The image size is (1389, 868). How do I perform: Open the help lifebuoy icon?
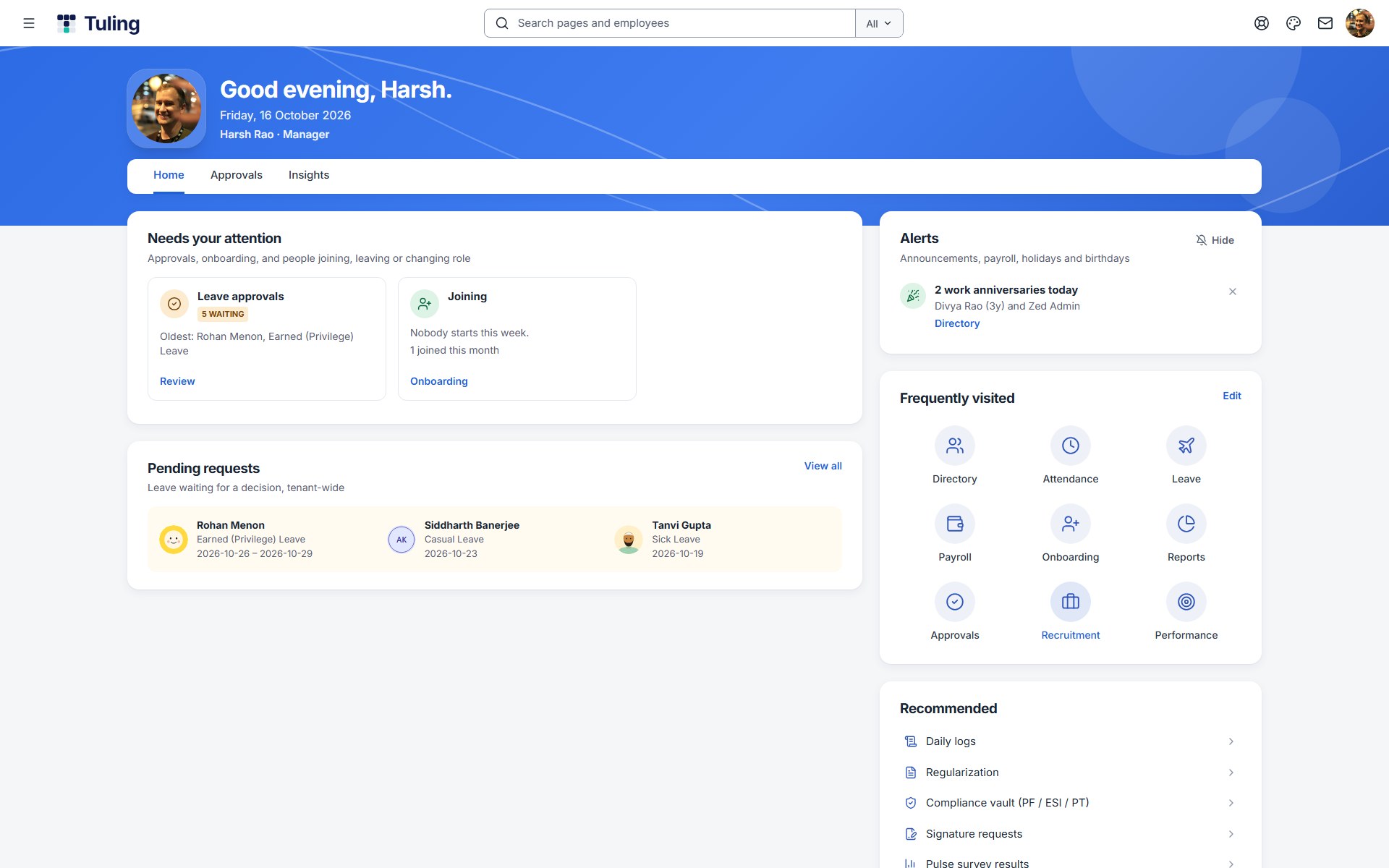[x=1262, y=23]
